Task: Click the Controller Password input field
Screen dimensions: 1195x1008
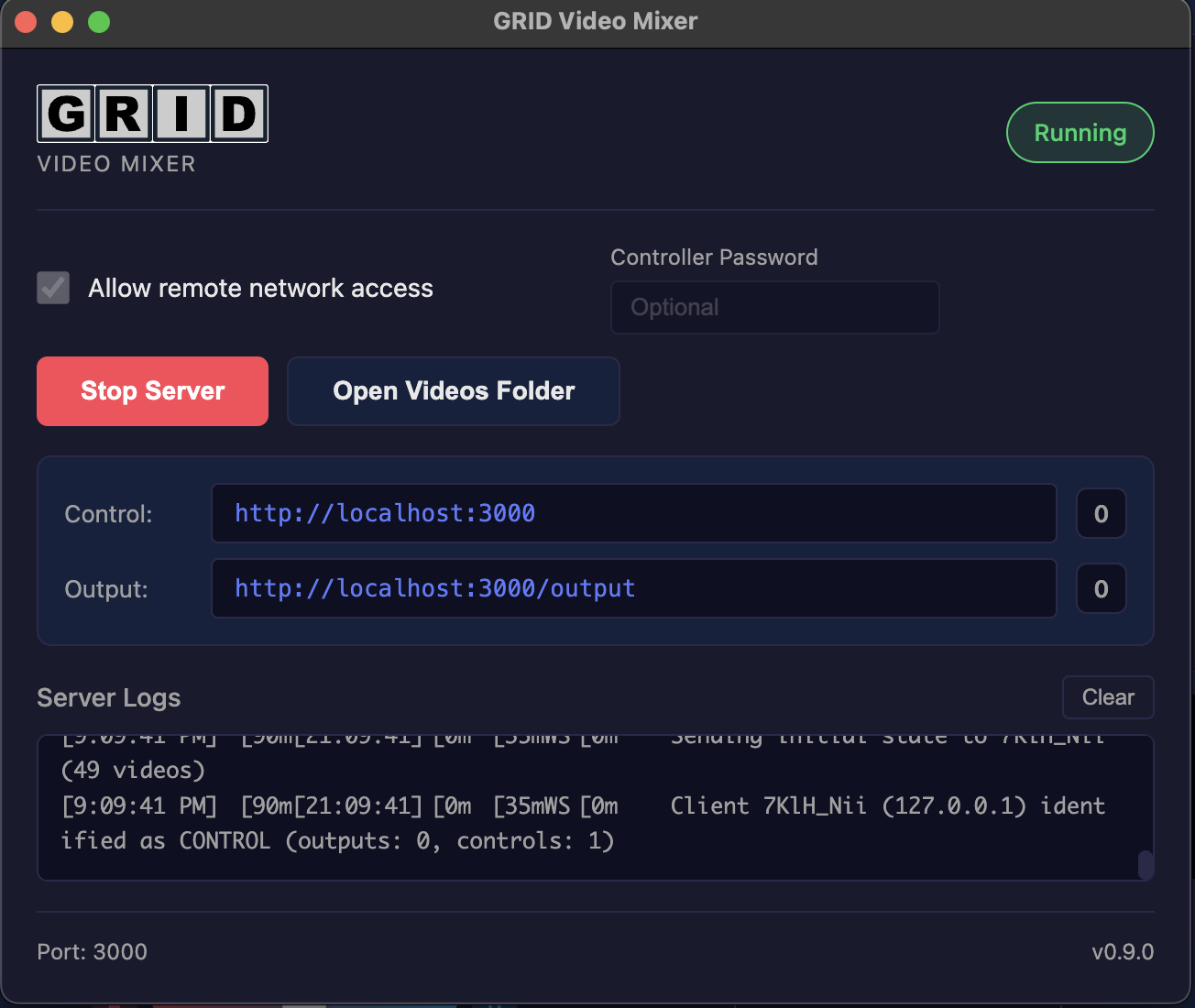Action: pos(774,307)
